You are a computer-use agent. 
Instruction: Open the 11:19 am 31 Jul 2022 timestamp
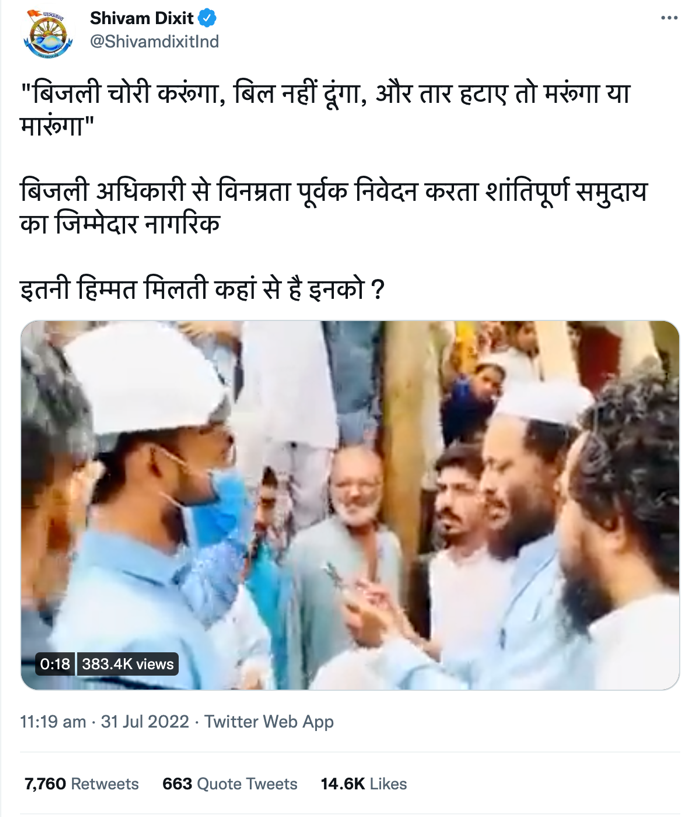(104, 722)
